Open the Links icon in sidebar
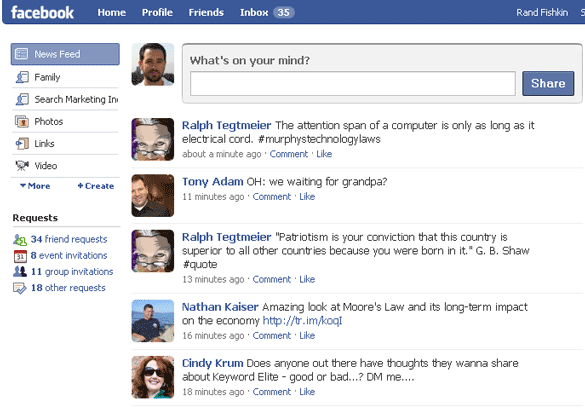The height and width of the screenshot is (410, 585). pyautogui.click(x=22, y=144)
